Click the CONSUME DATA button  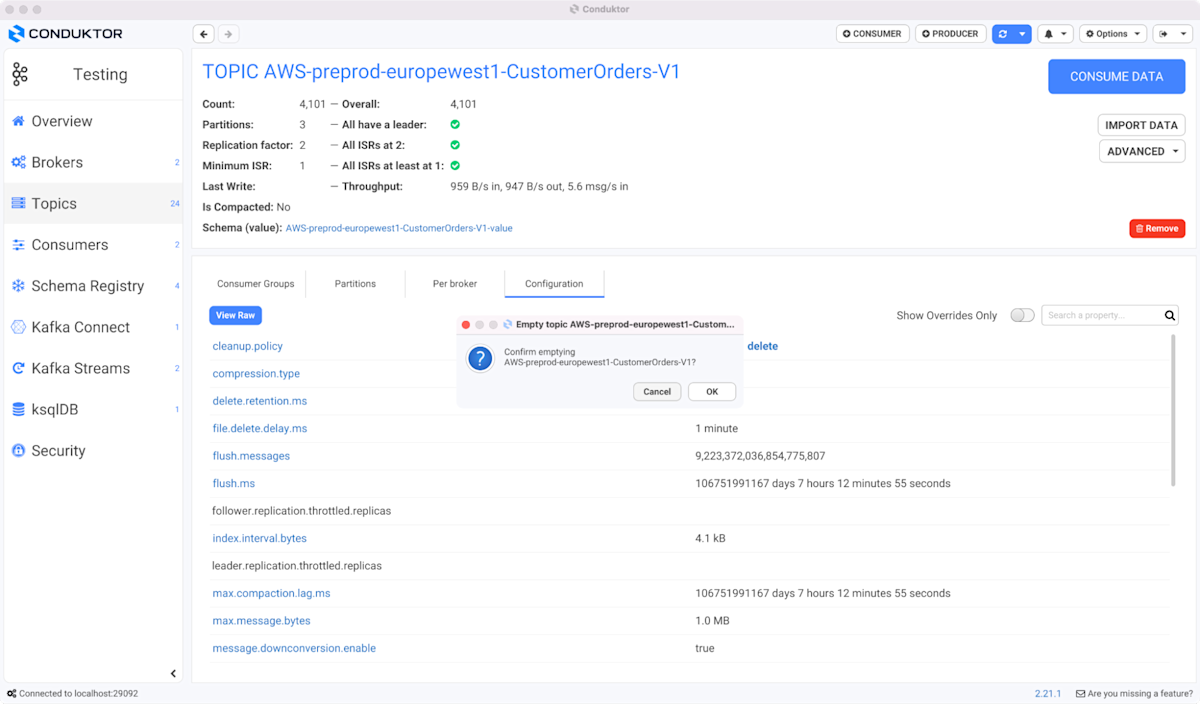1116,77
